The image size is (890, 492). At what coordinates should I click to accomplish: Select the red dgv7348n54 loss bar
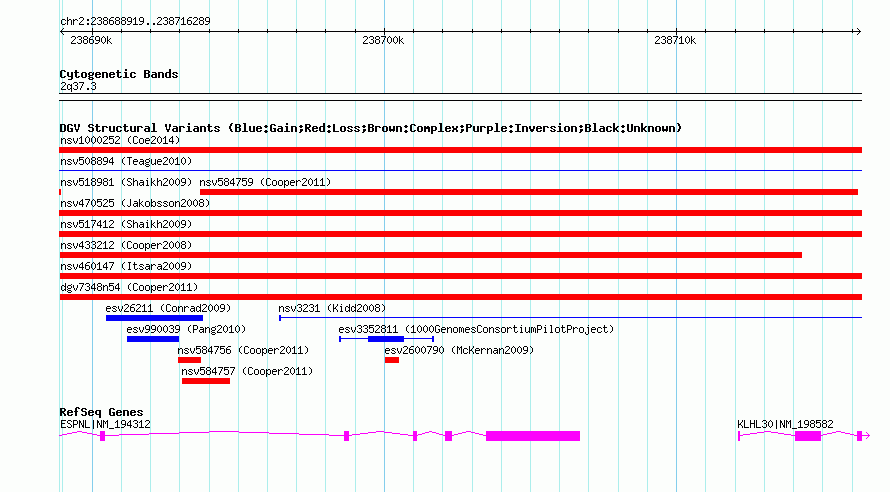coord(460,297)
